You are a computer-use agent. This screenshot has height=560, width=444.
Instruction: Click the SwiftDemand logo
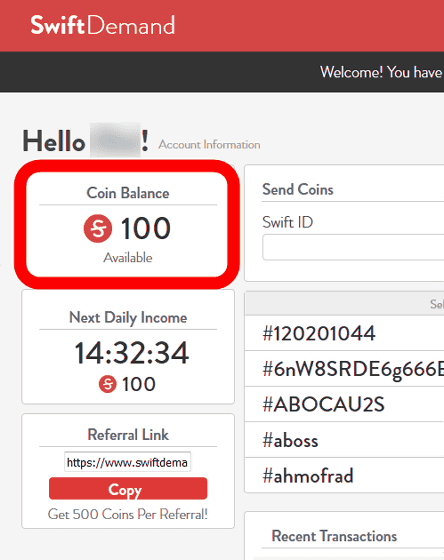click(x=103, y=25)
